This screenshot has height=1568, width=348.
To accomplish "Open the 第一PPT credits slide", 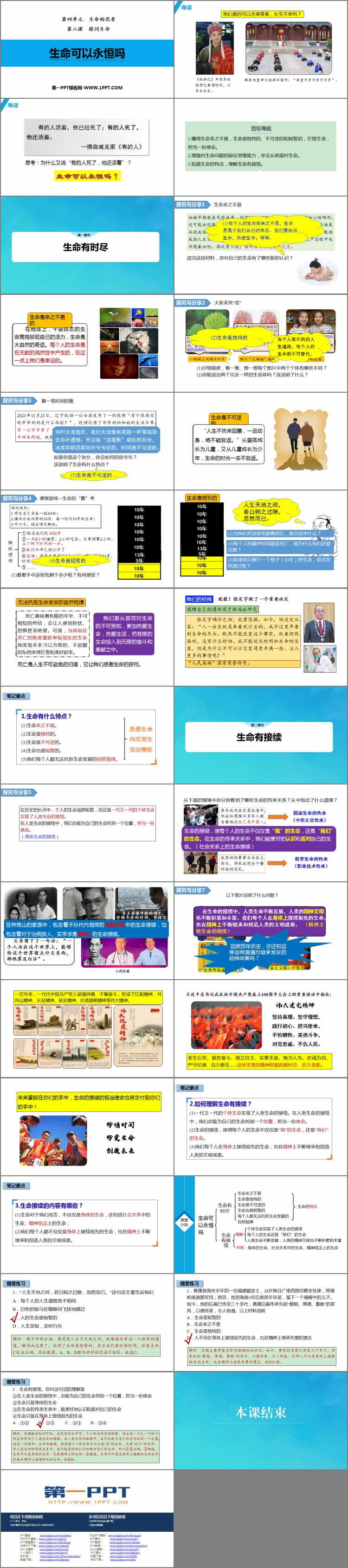I will [x=87, y=1519].
